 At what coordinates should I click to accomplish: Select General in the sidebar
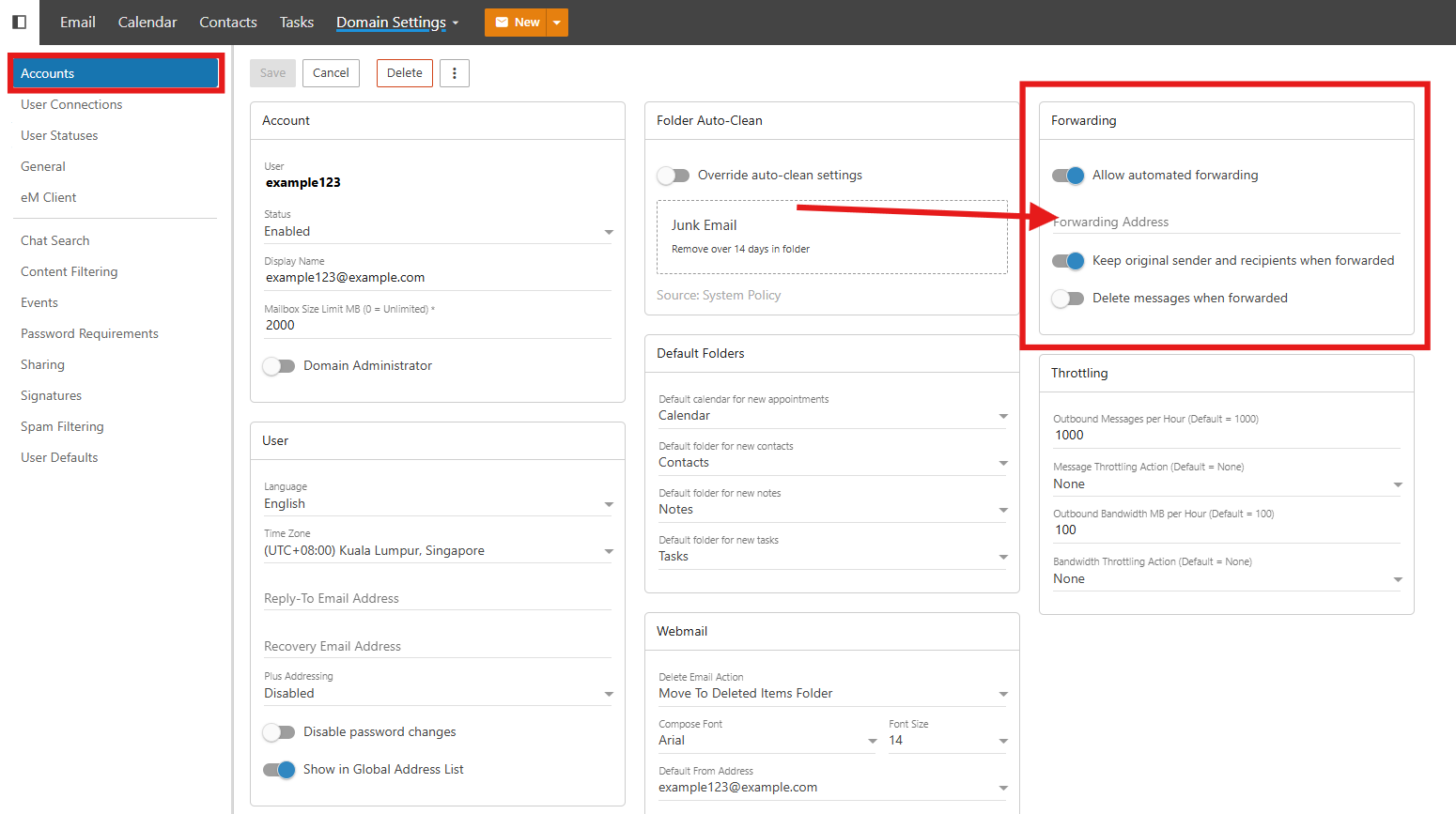click(x=43, y=167)
